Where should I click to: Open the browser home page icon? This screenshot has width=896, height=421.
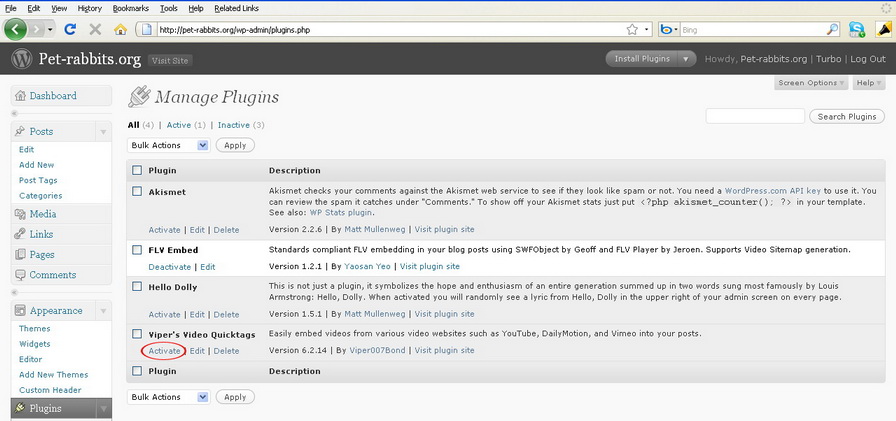tap(120, 30)
